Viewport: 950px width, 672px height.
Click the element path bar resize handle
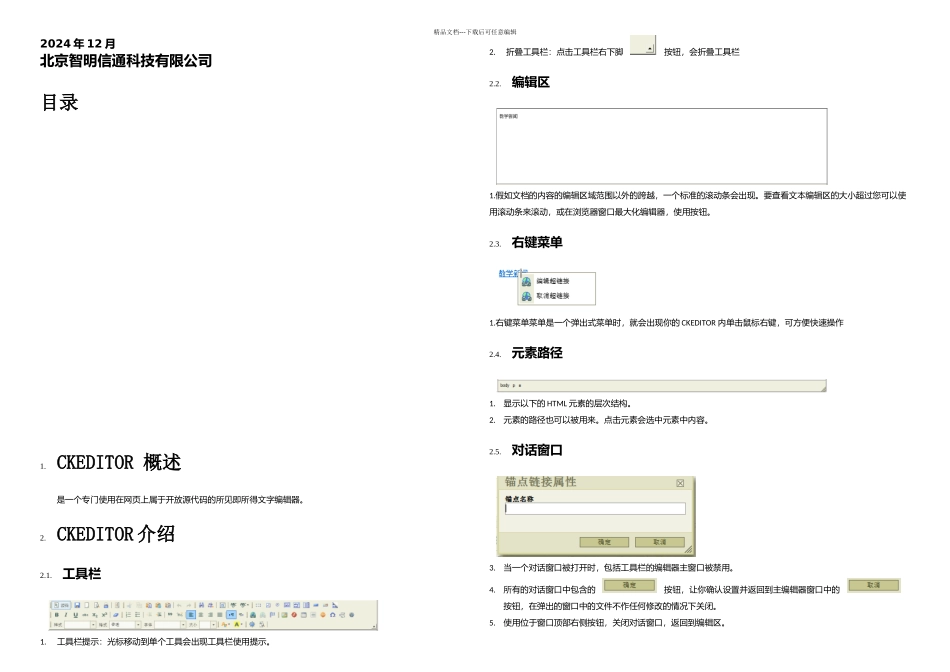(823, 388)
